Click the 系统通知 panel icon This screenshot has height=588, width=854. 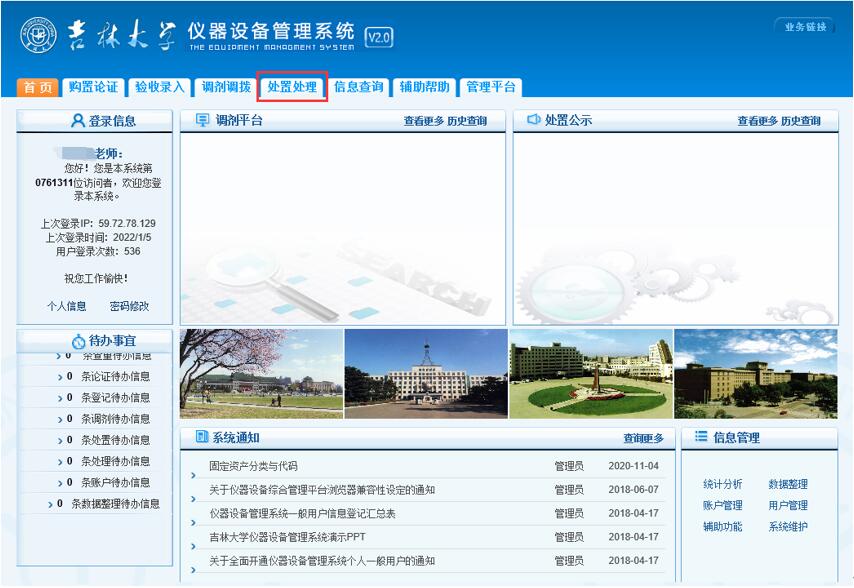[x=201, y=437]
